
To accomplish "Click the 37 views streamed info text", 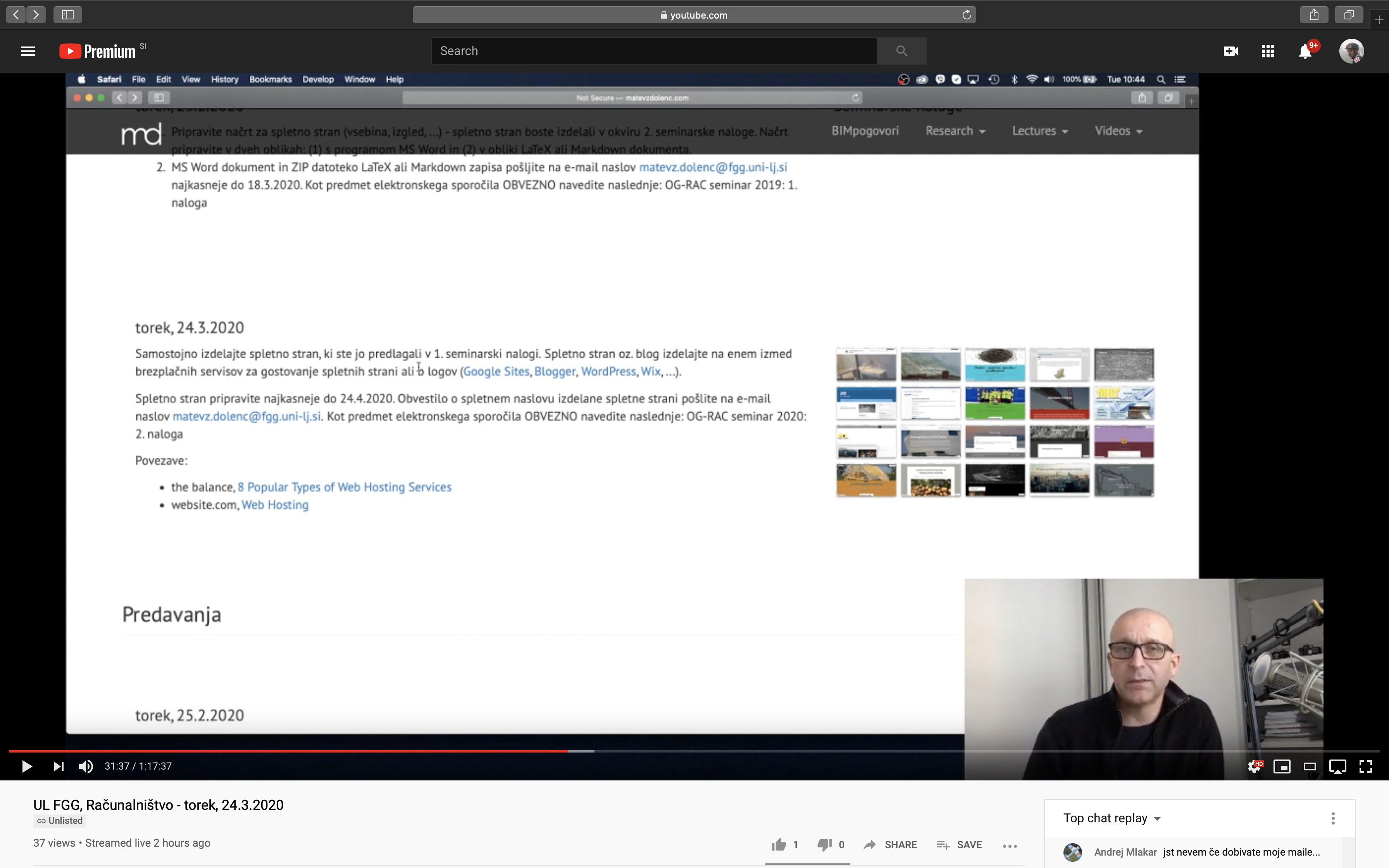I will point(122,843).
